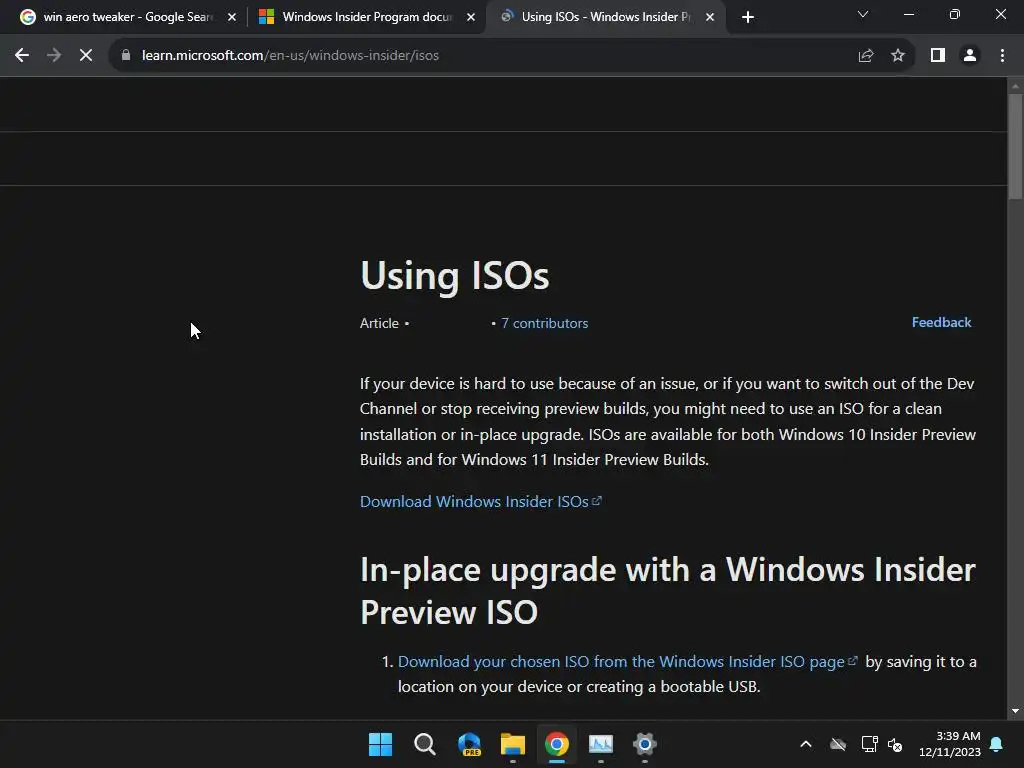Open network status tray icon
This screenshot has width=1024, height=768.
point(869,744)
